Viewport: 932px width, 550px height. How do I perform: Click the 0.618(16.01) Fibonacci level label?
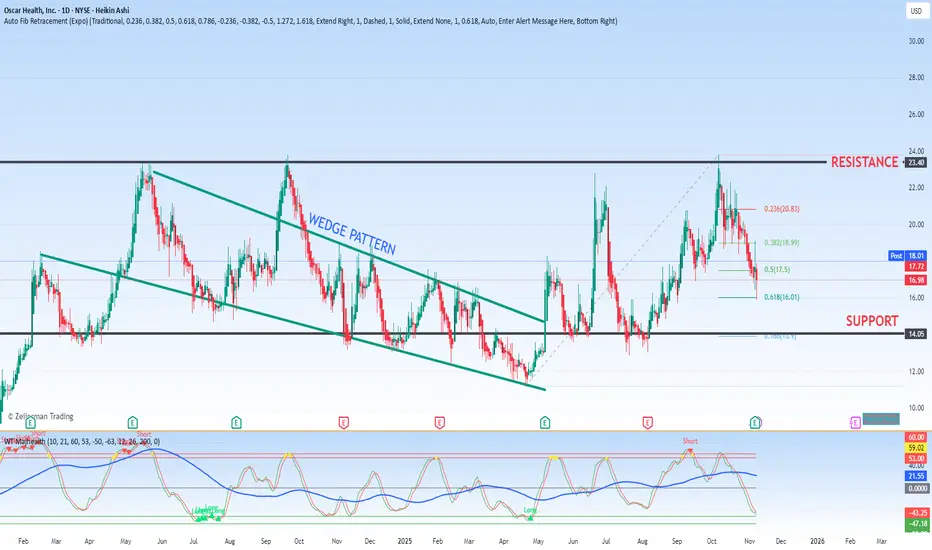(782, 297)
